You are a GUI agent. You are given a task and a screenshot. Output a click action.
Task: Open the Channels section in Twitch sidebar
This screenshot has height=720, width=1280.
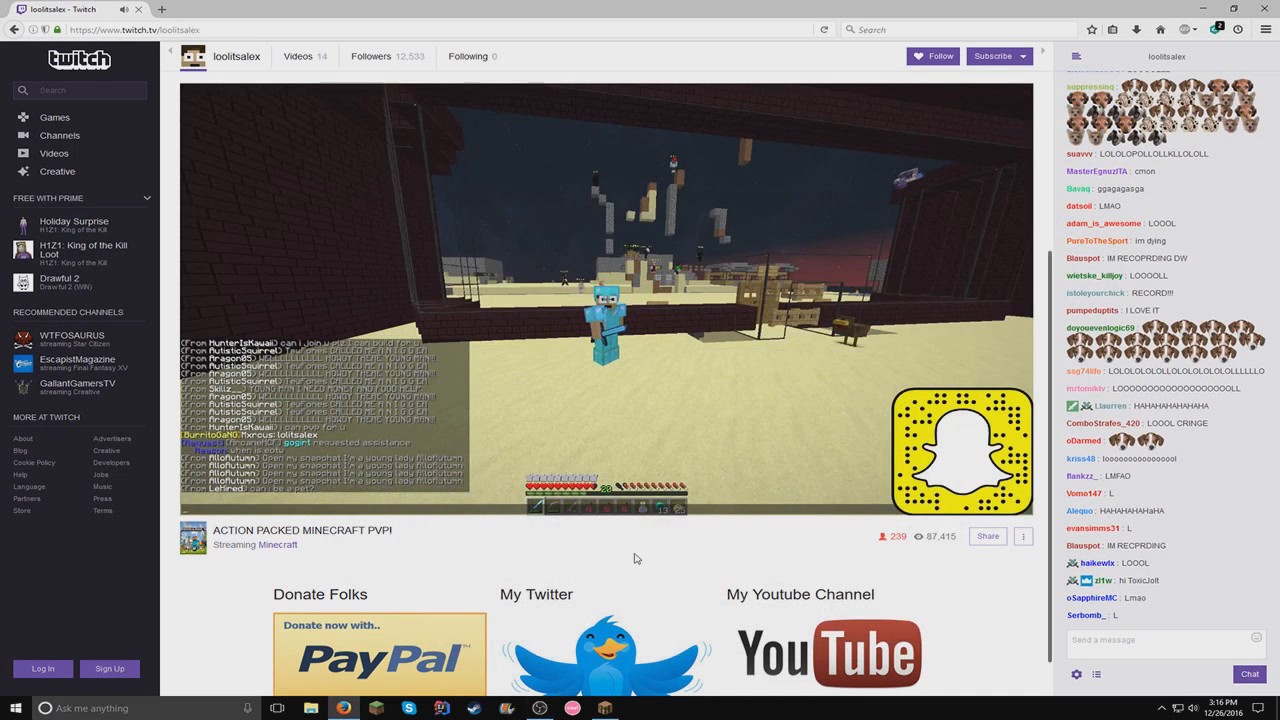click(59, 135)
